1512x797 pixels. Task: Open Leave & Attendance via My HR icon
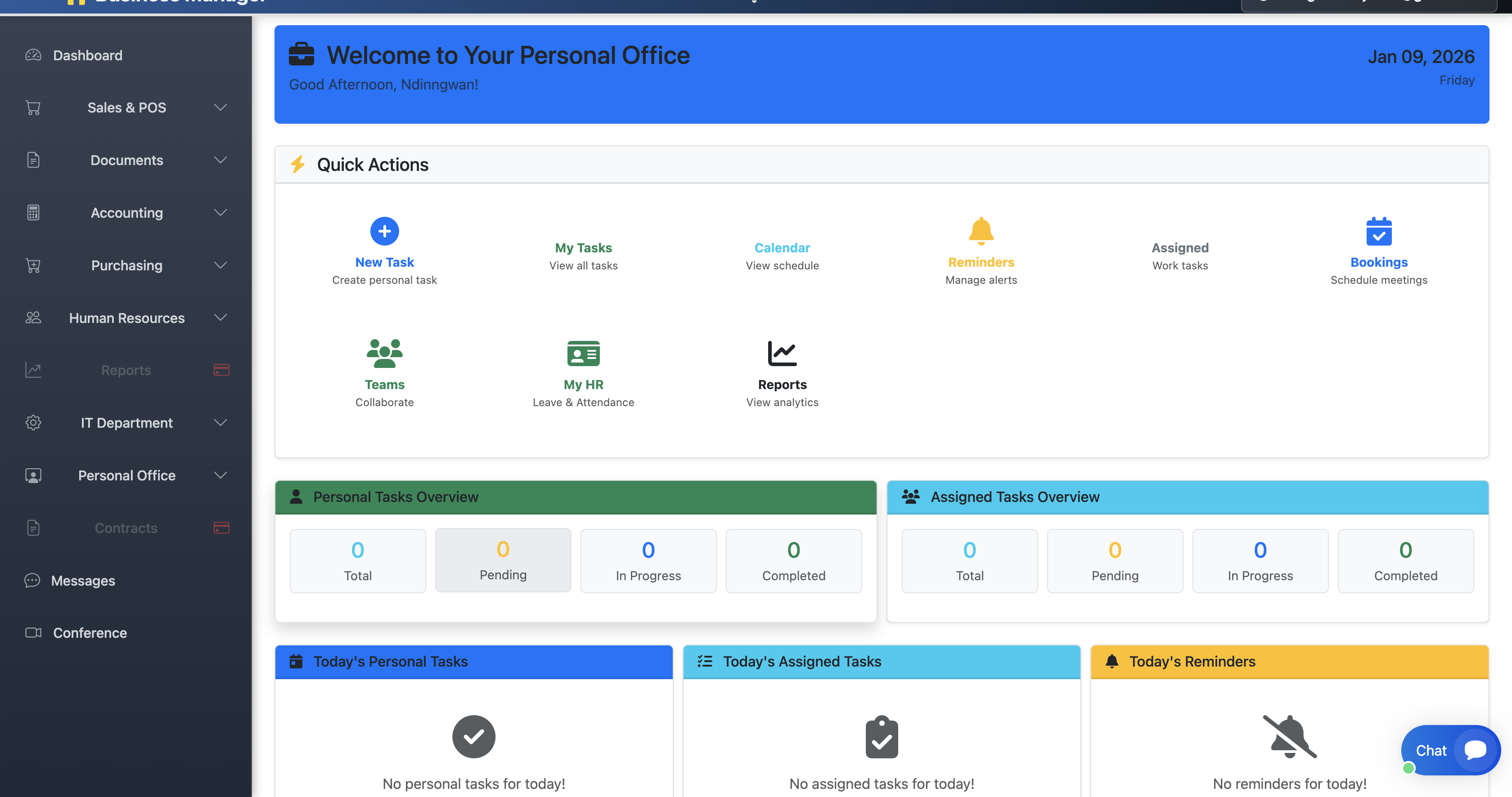coord(583,353)
